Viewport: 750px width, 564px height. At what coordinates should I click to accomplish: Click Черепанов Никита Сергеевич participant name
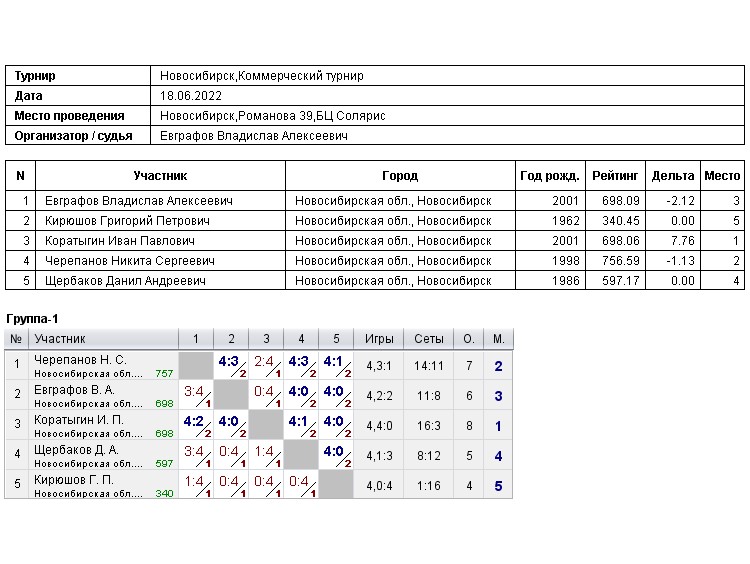click(x=127, y=261)
